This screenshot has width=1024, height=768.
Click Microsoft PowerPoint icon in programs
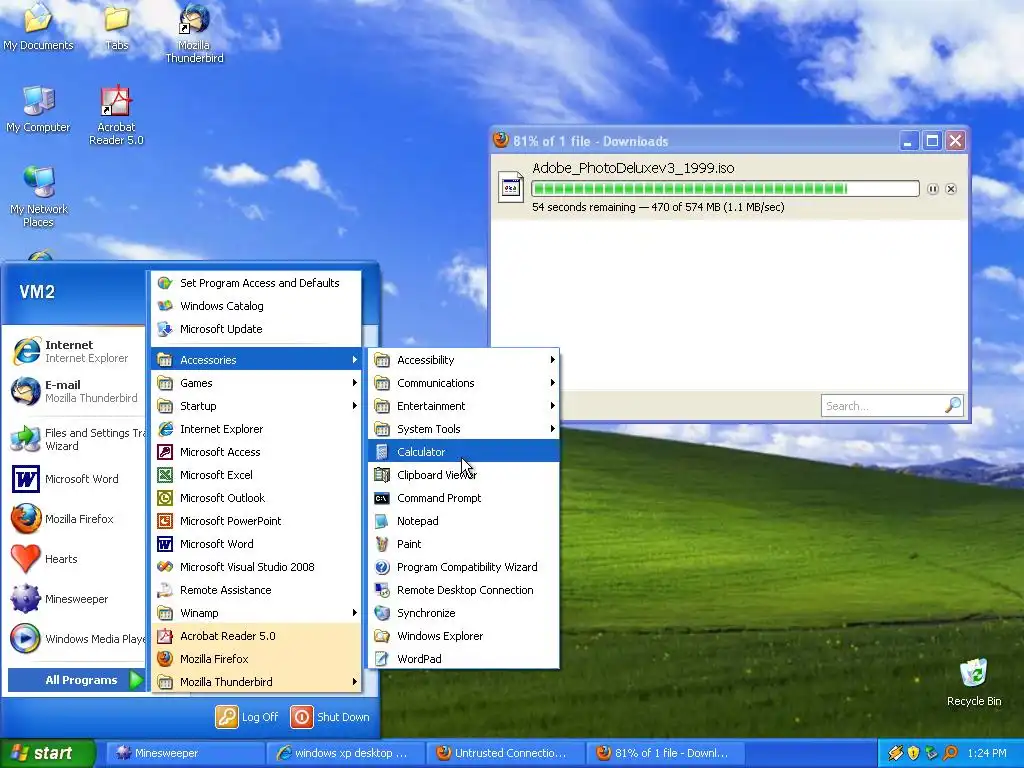click(165, 521)
